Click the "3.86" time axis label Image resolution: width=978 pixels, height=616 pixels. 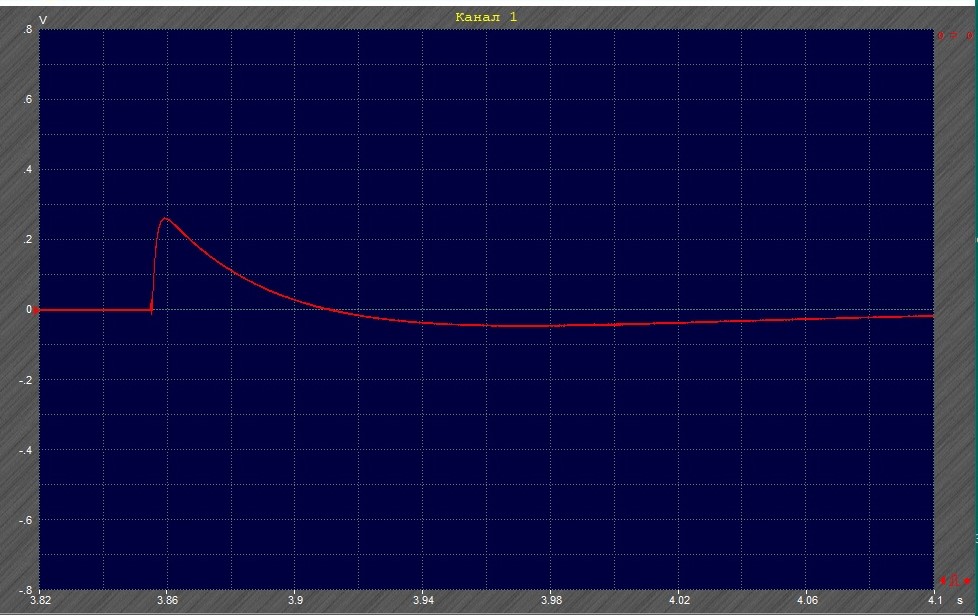168,600
